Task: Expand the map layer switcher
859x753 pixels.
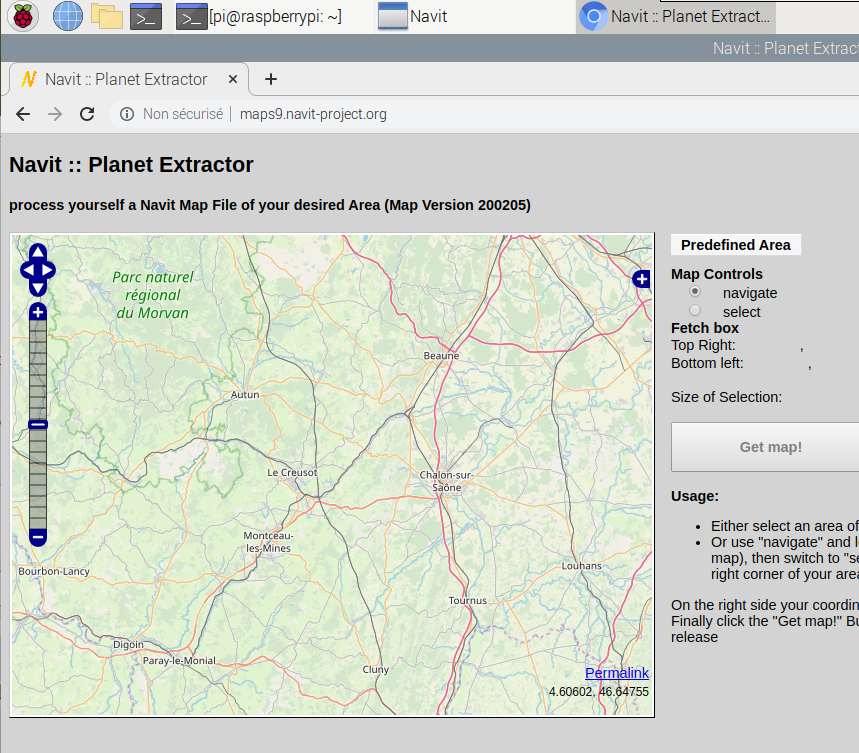Action: click(642, 279)
